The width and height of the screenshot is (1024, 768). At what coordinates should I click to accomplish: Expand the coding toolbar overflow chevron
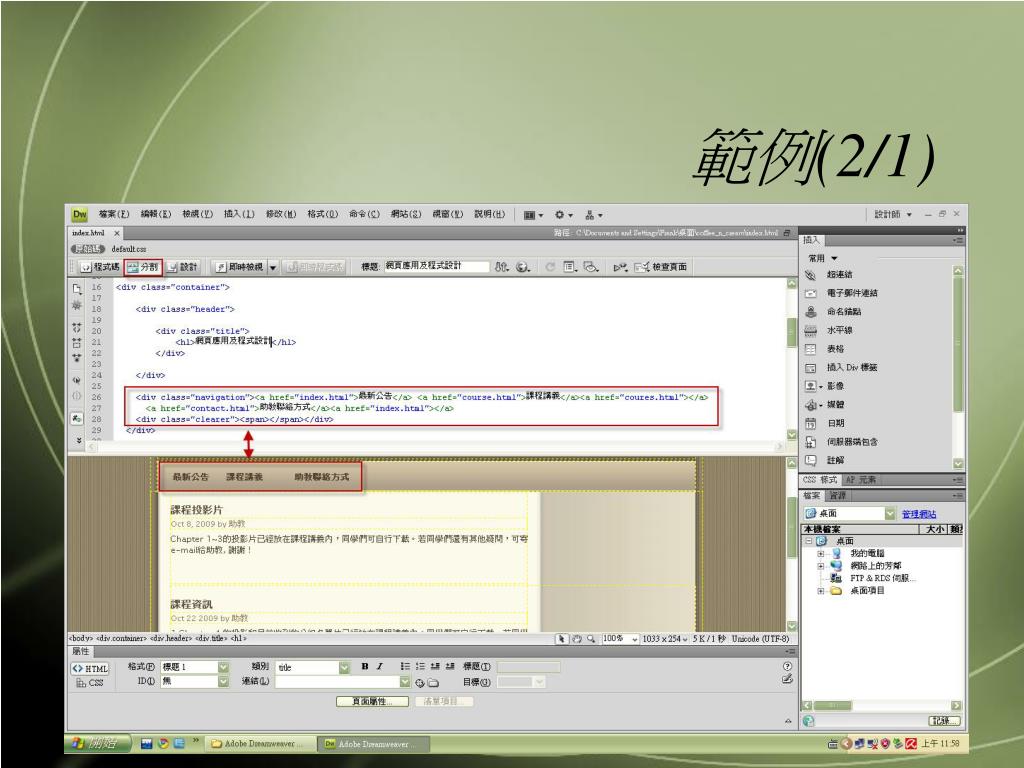78,441
